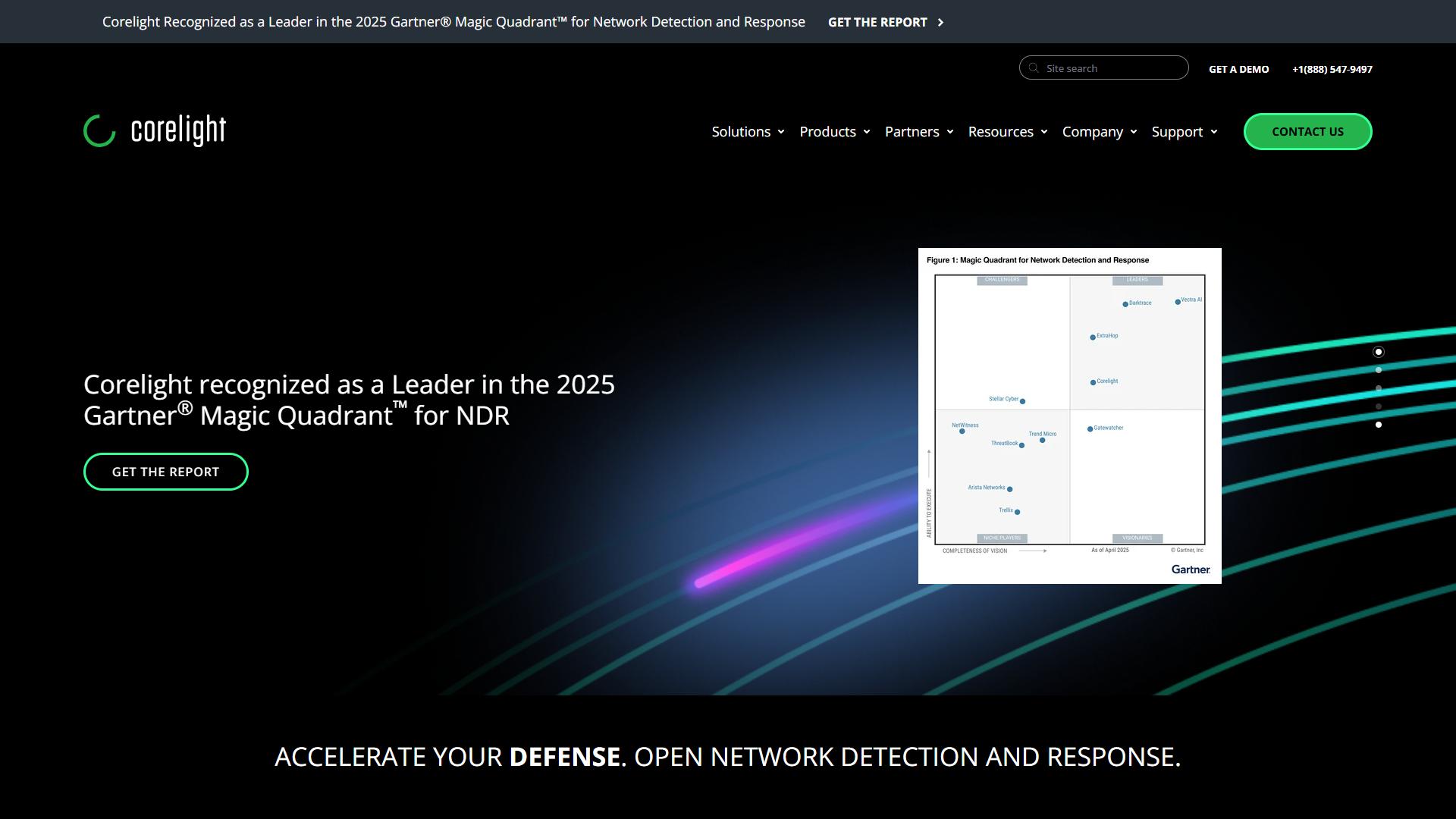Screen dimensions: 1456x819
Task: Expand the Solutions dropdown chevron
Action: click(x=781, y=132)
